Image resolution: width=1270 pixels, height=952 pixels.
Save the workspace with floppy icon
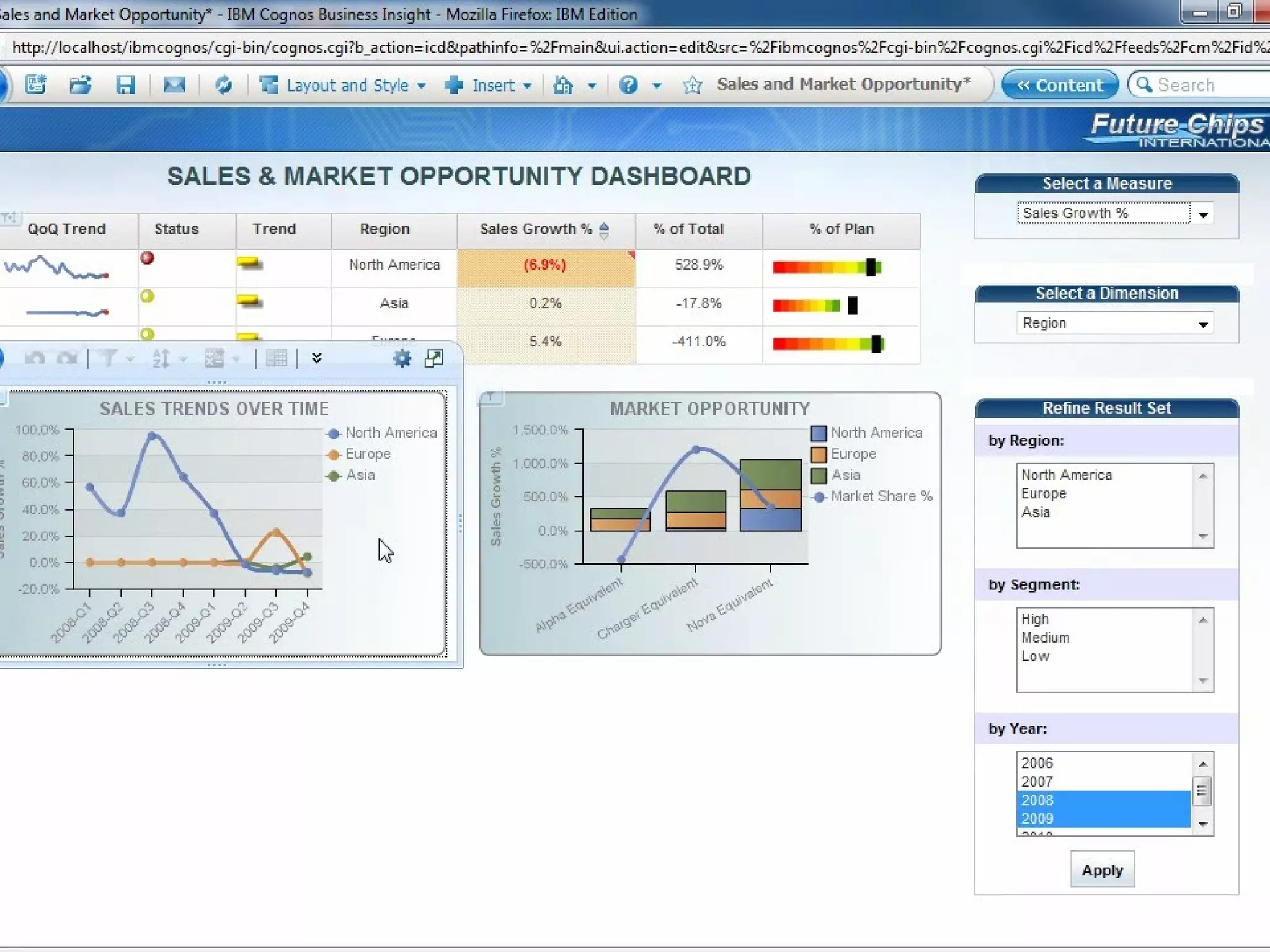click(125, 84)
